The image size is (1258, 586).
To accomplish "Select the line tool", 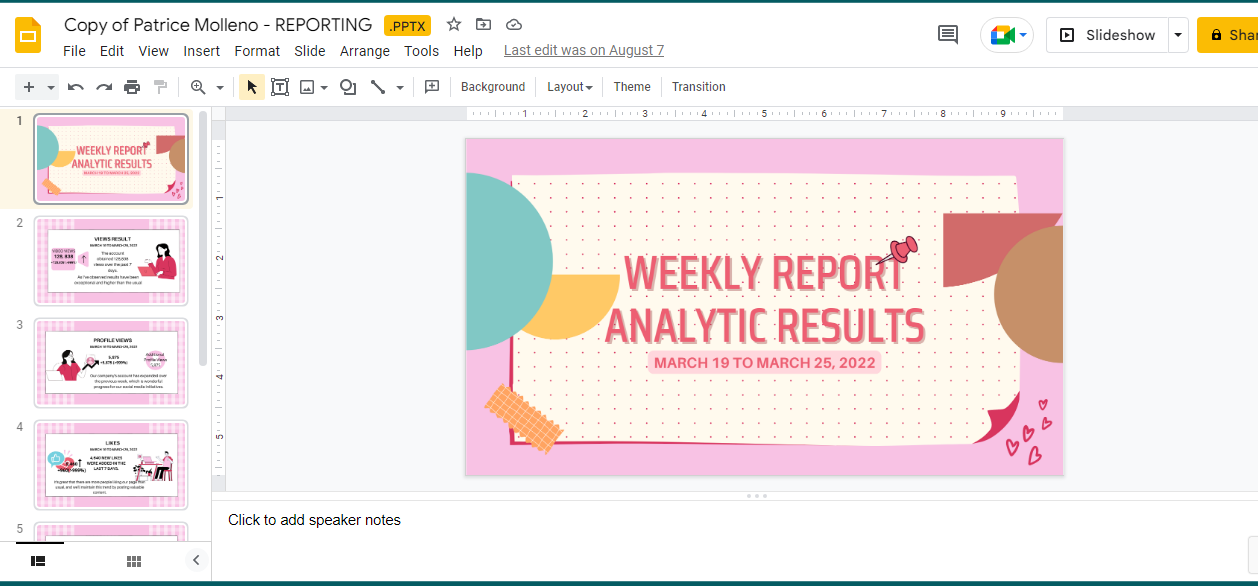I will coord(378,87).
